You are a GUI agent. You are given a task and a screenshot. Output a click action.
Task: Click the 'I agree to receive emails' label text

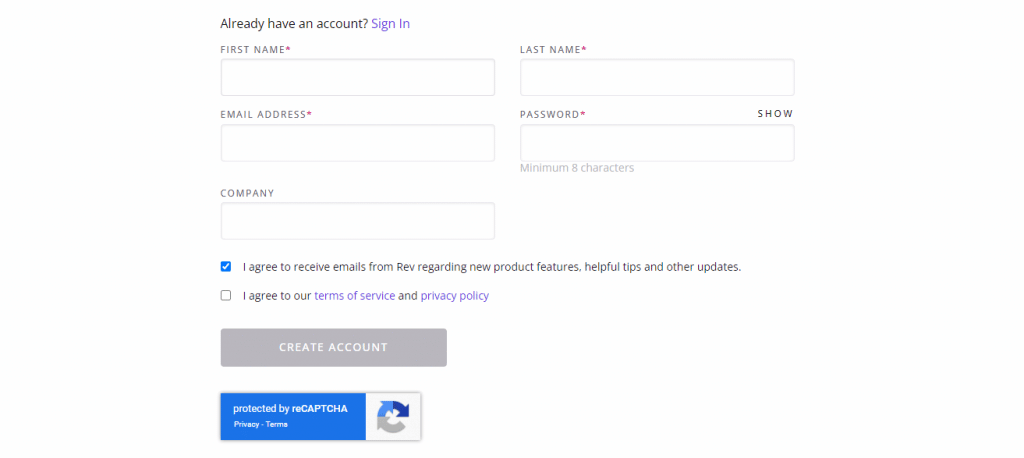click(492, 267)
